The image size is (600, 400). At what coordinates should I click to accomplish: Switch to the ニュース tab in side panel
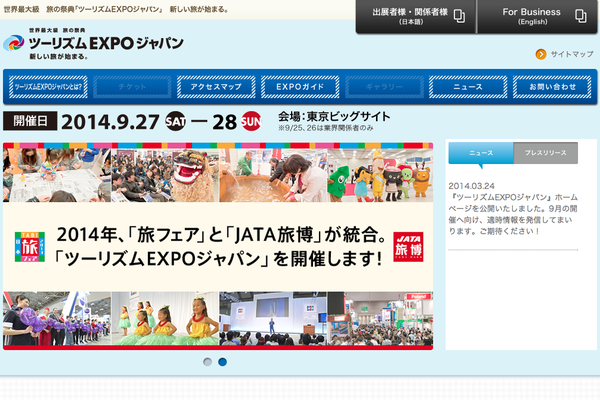pos(481,153)
